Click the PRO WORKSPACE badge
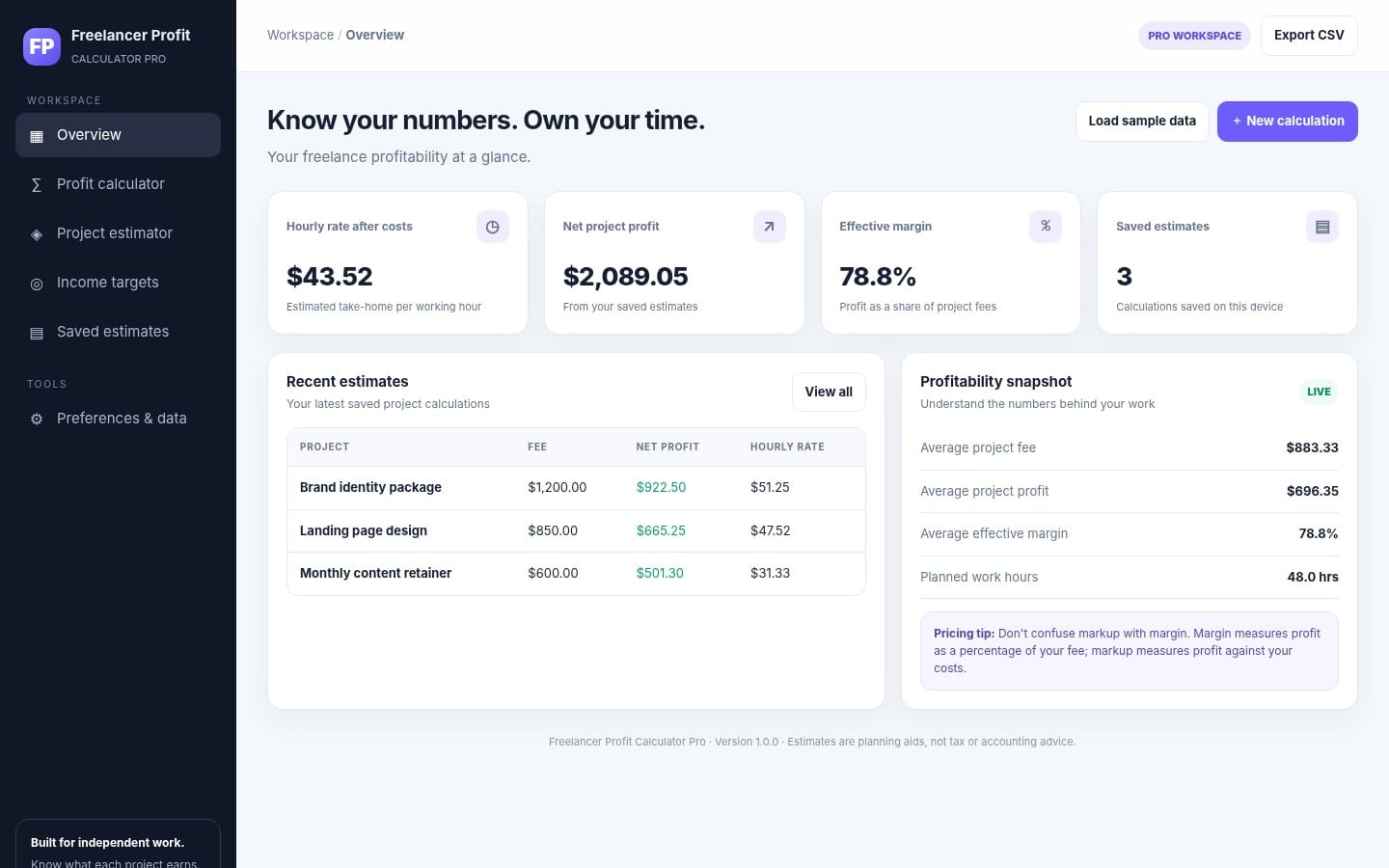 pos(1194,36)
